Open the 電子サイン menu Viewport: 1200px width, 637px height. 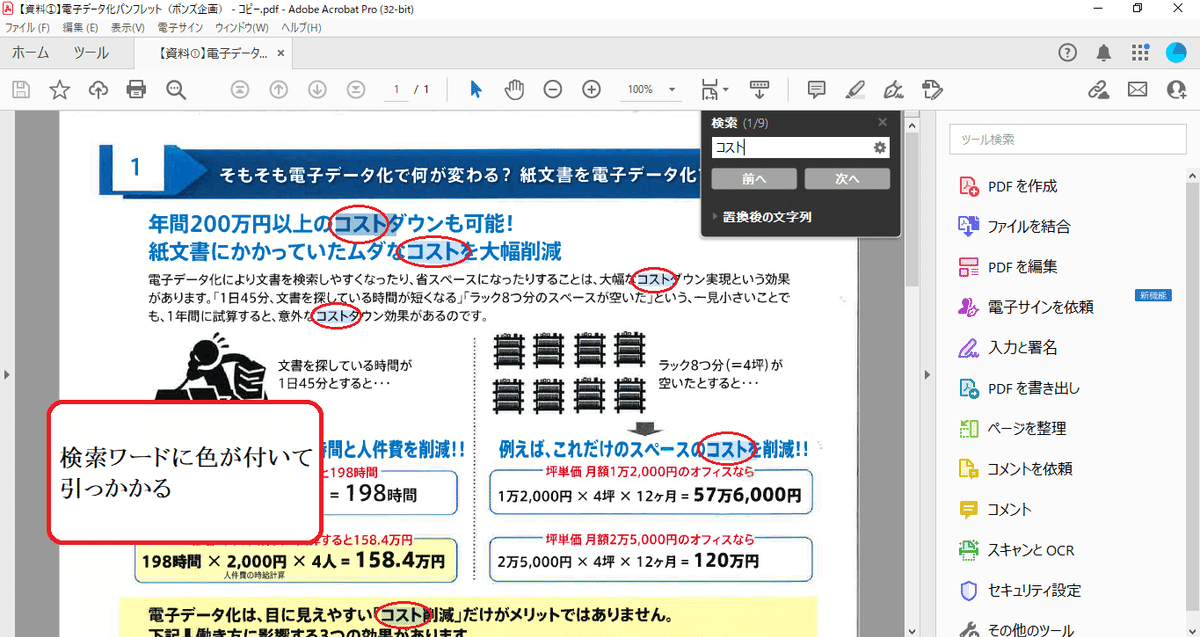pos(181,27)
